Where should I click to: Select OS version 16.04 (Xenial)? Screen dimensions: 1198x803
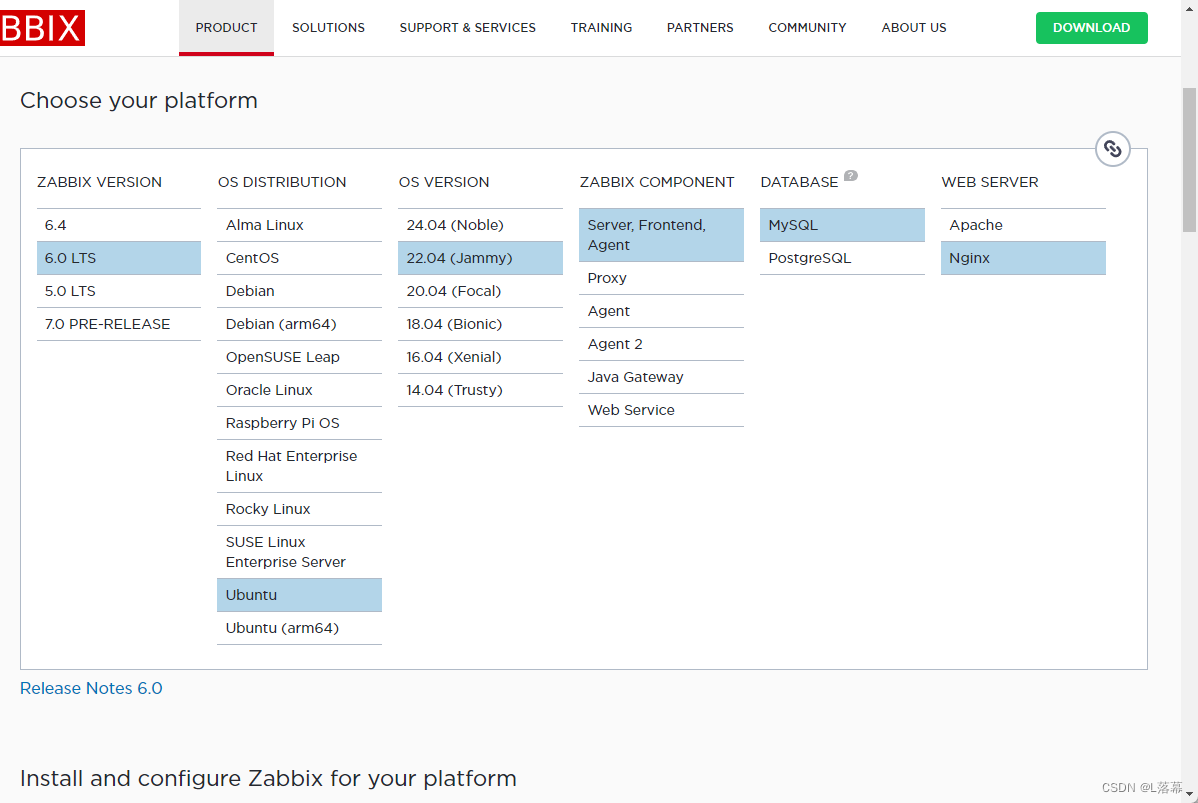pyautogui.click(x=481, y=357)
